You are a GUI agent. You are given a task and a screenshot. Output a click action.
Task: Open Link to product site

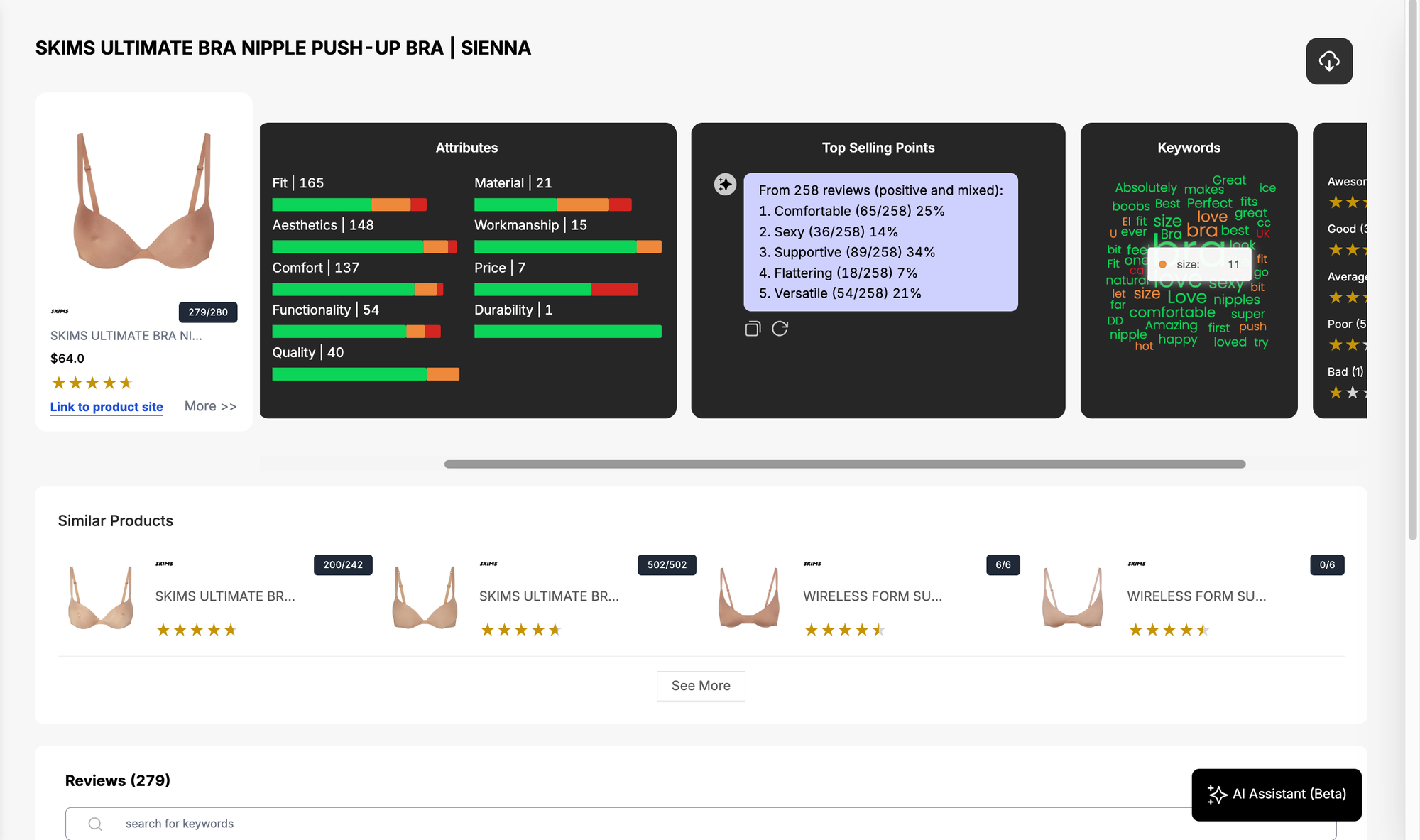[106, 407]
